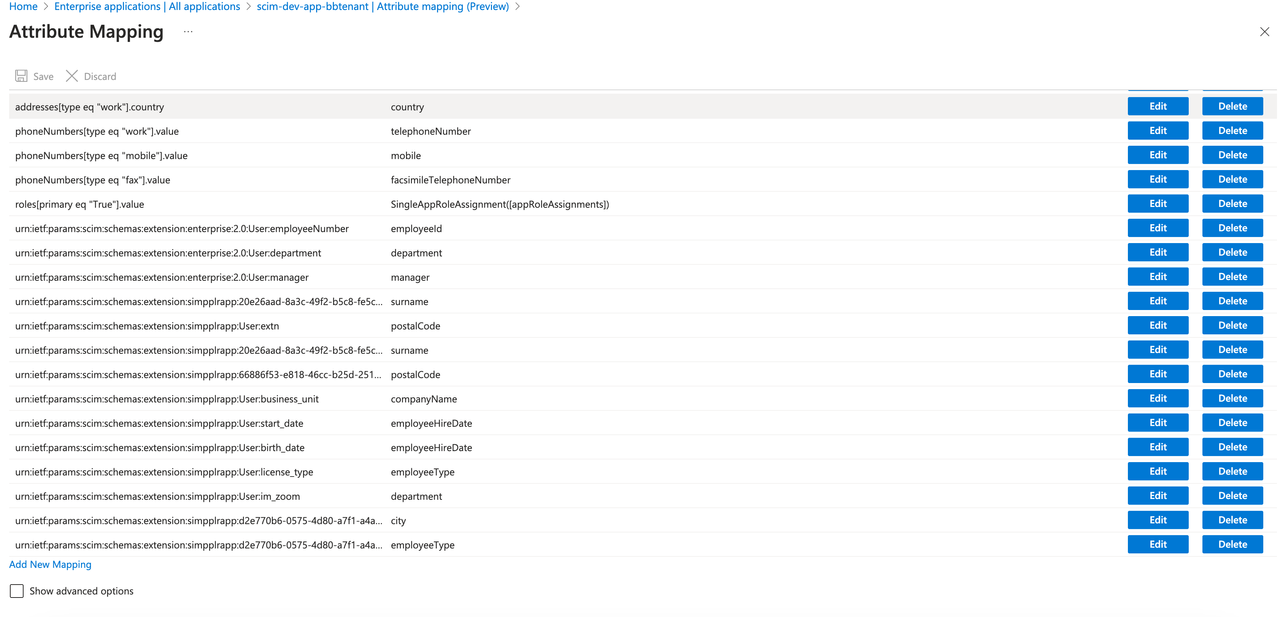Enable Show advanced options checkbox

point(17,591)
